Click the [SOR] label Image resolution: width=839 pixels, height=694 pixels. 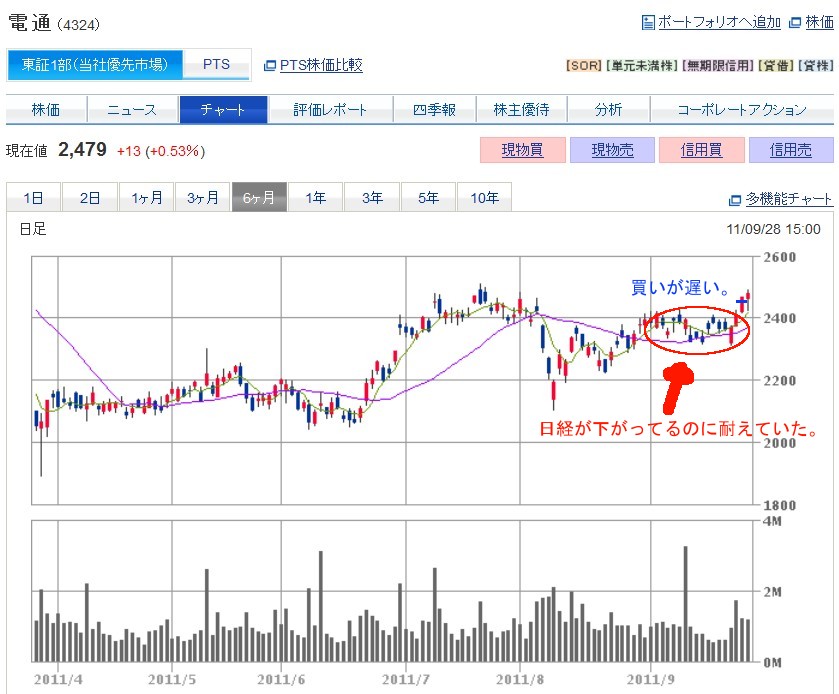(584, 66)
